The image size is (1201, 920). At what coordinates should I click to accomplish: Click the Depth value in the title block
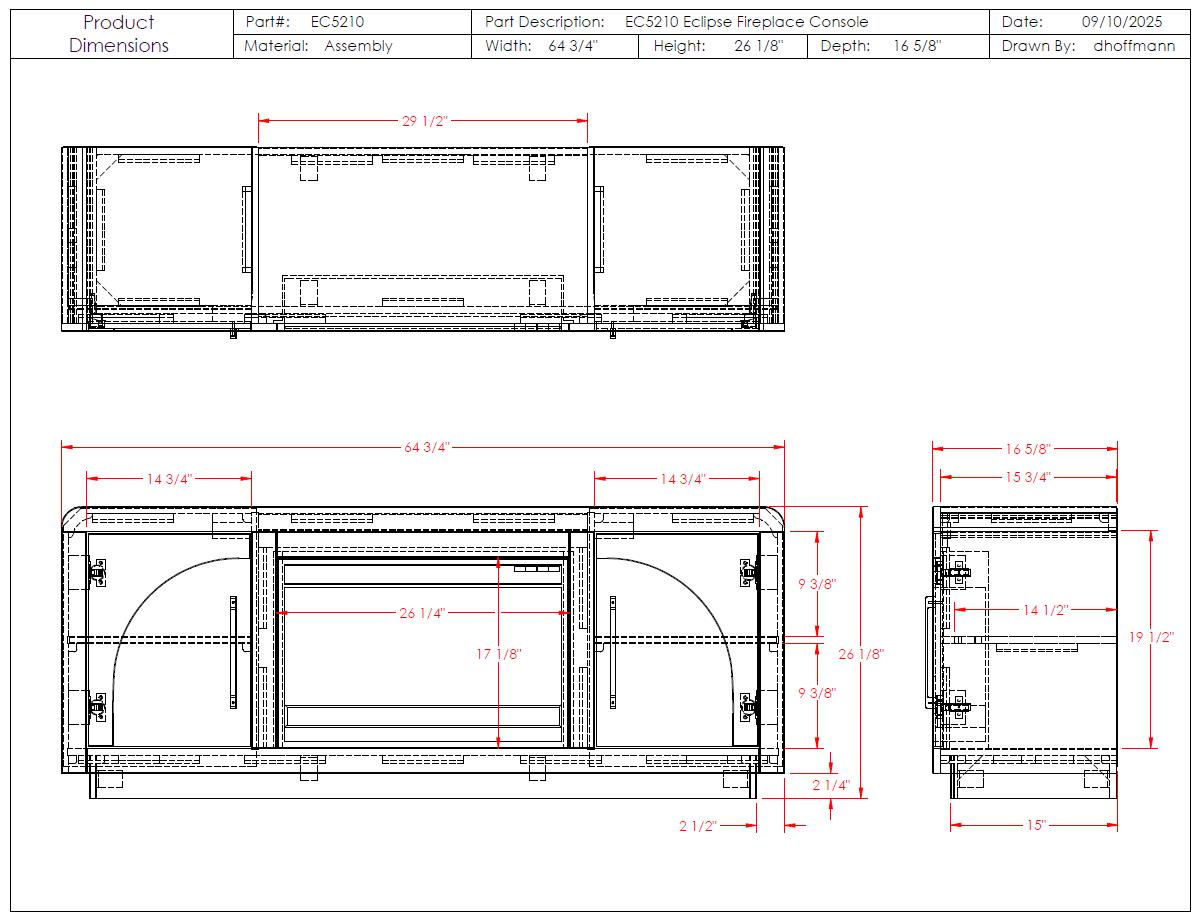click(917, 46)
